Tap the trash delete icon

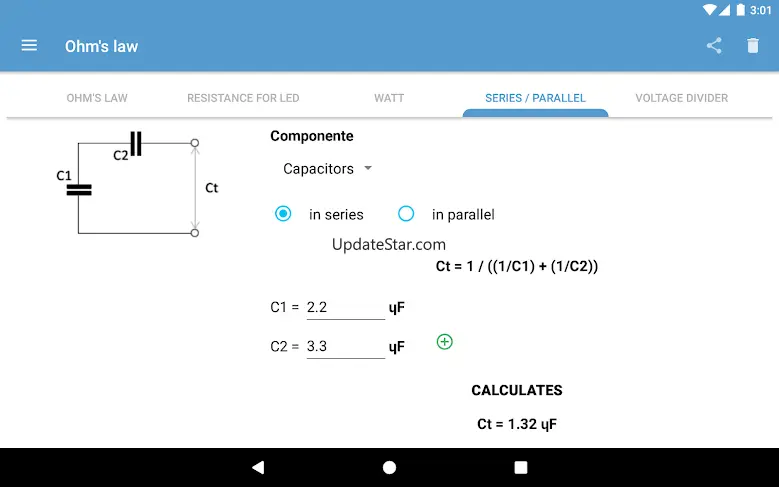click(x=753, y=46)
